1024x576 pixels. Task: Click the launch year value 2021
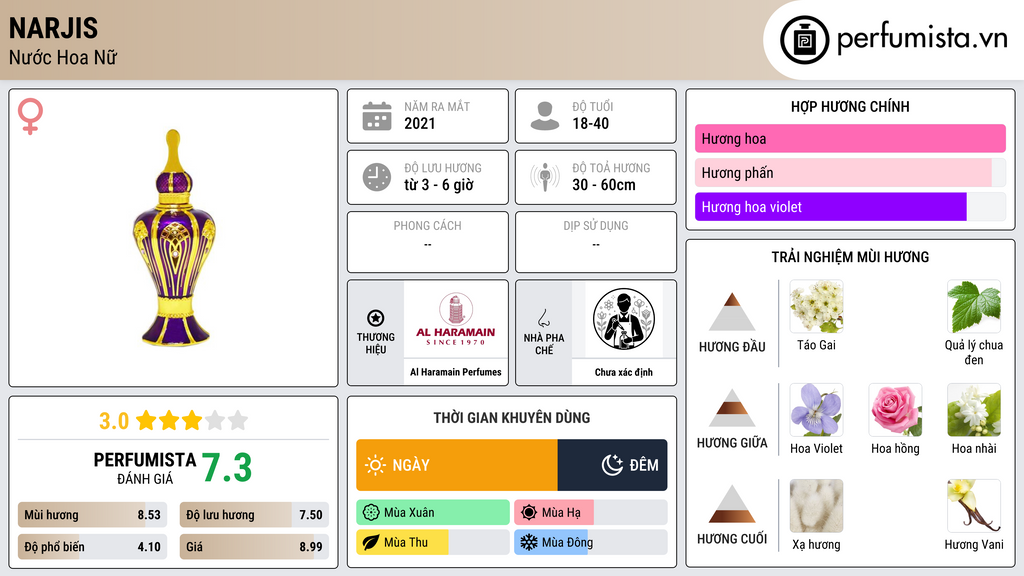(420, 123)
